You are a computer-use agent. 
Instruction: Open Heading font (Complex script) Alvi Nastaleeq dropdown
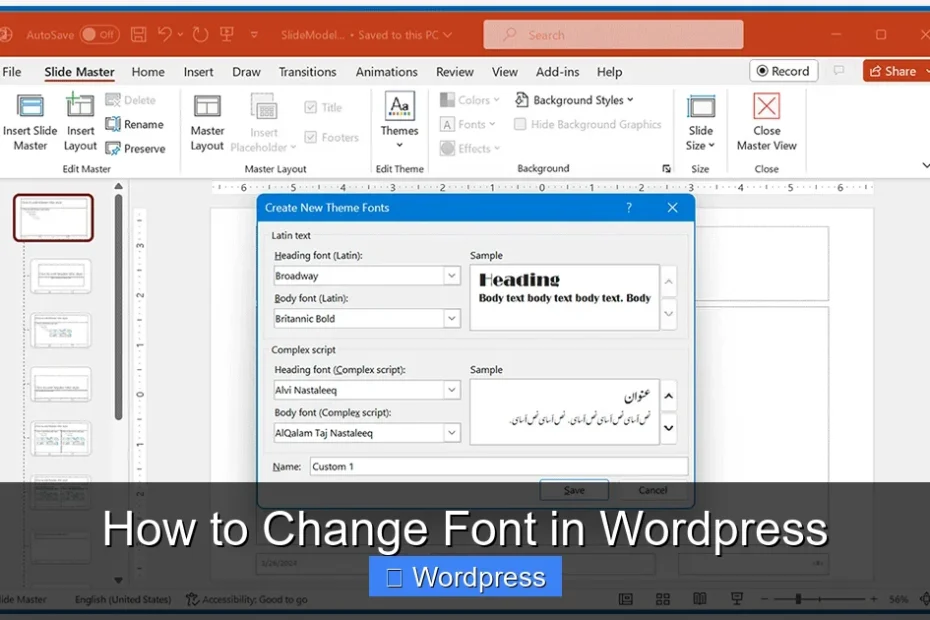(x=451, y=390)
